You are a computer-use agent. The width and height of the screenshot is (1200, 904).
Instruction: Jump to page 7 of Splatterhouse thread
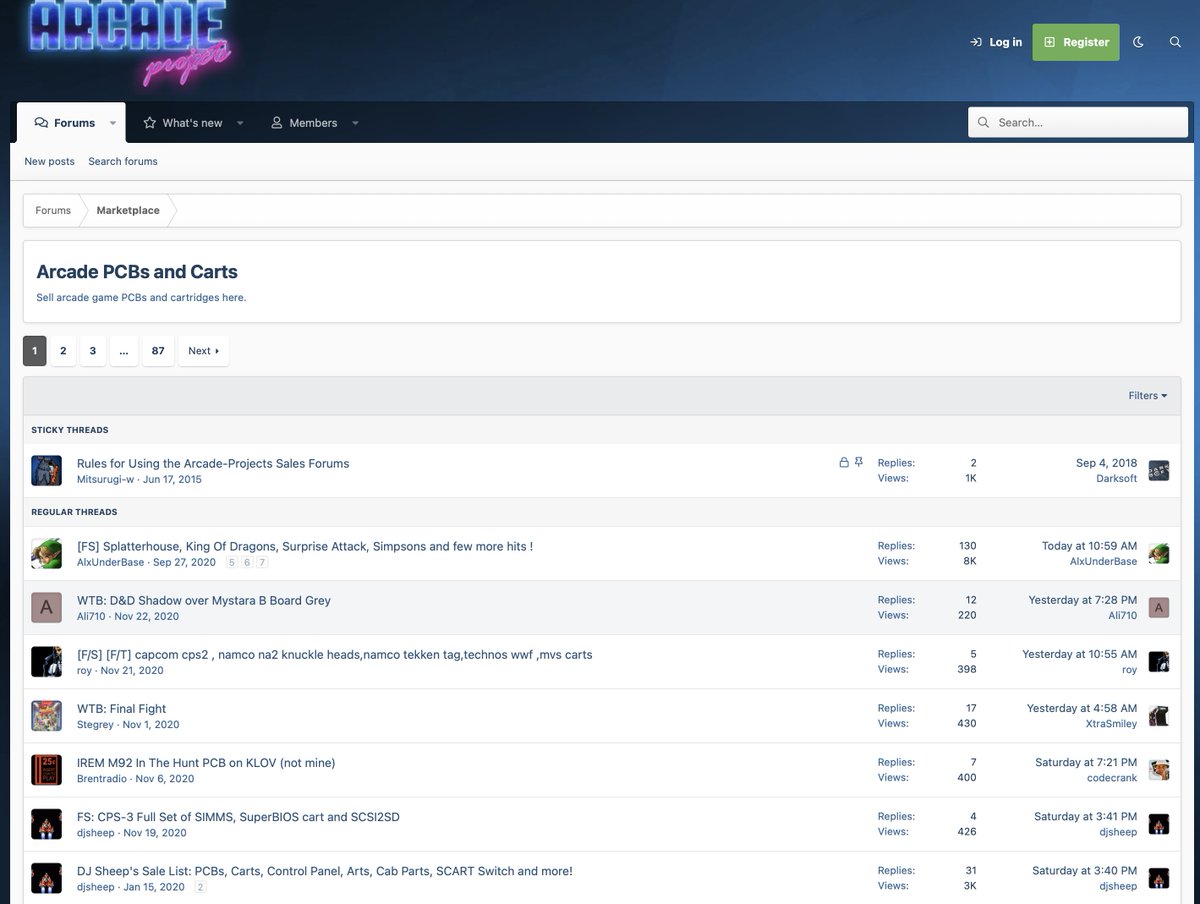(x=262, y=563)
